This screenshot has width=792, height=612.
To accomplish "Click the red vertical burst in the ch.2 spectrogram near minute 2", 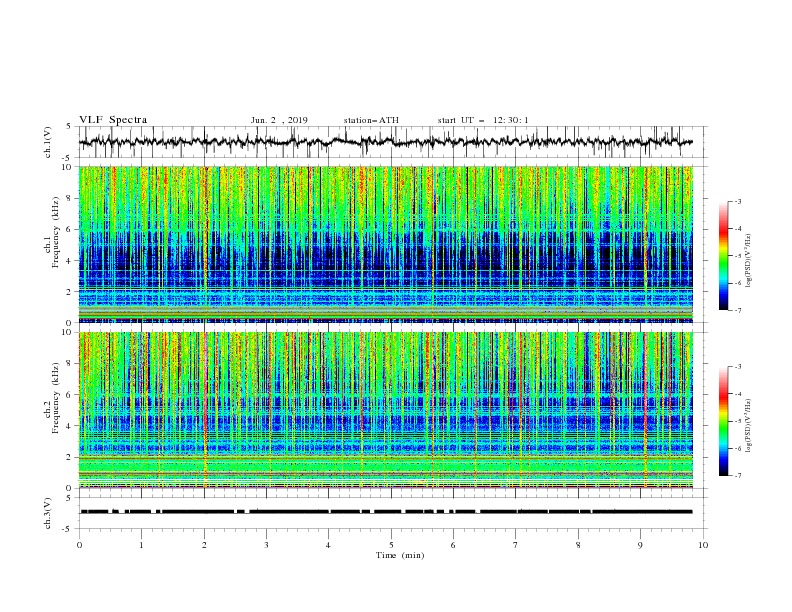I will [x=205, y=410].
